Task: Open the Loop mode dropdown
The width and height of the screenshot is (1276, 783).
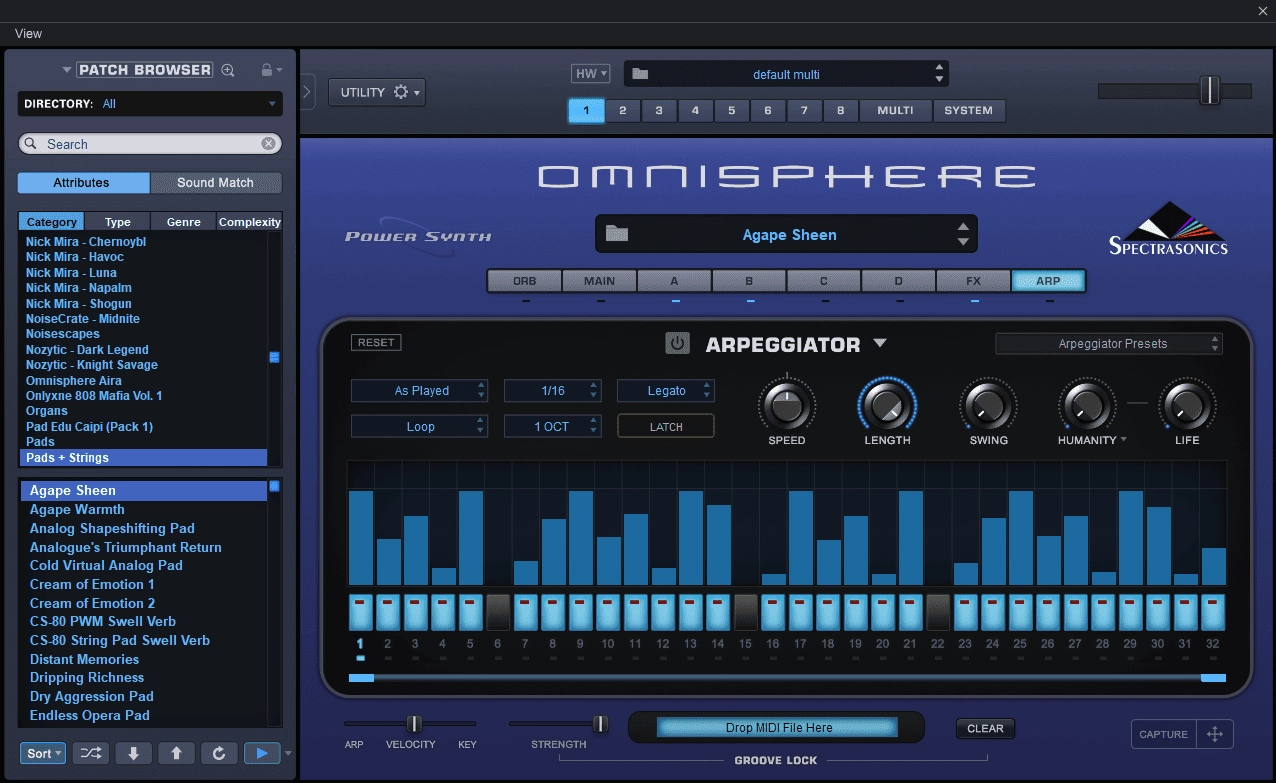Action: (419, 426)
